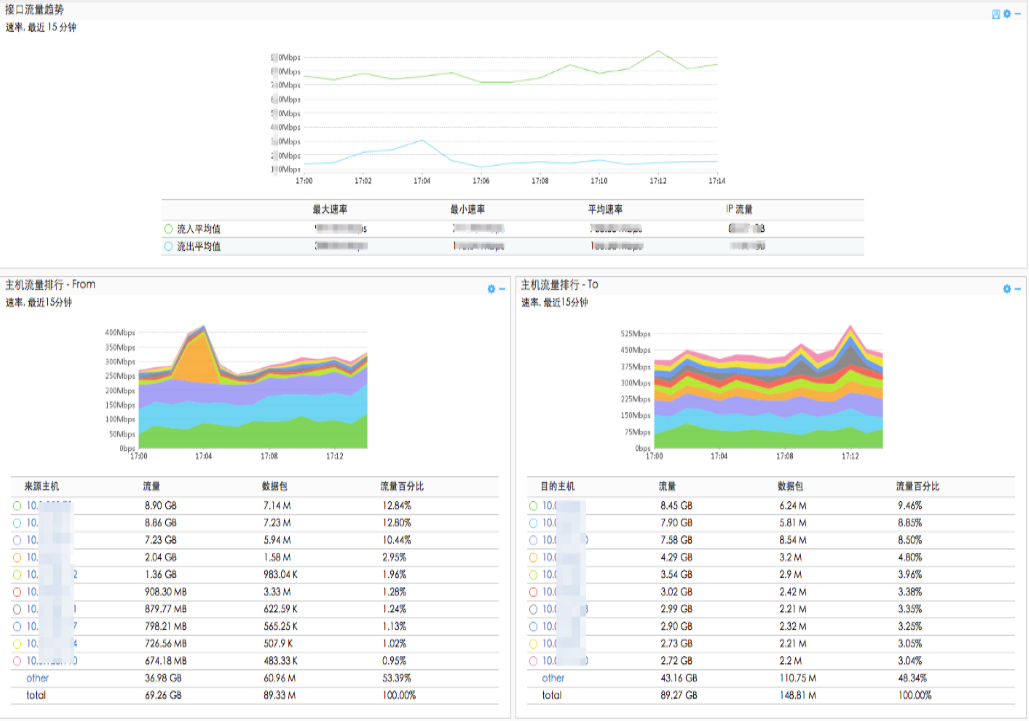This screenshot has width=1029, height=721.
Task: Click yellow circle of 726.56 MB source row
Action: (17, 644)
